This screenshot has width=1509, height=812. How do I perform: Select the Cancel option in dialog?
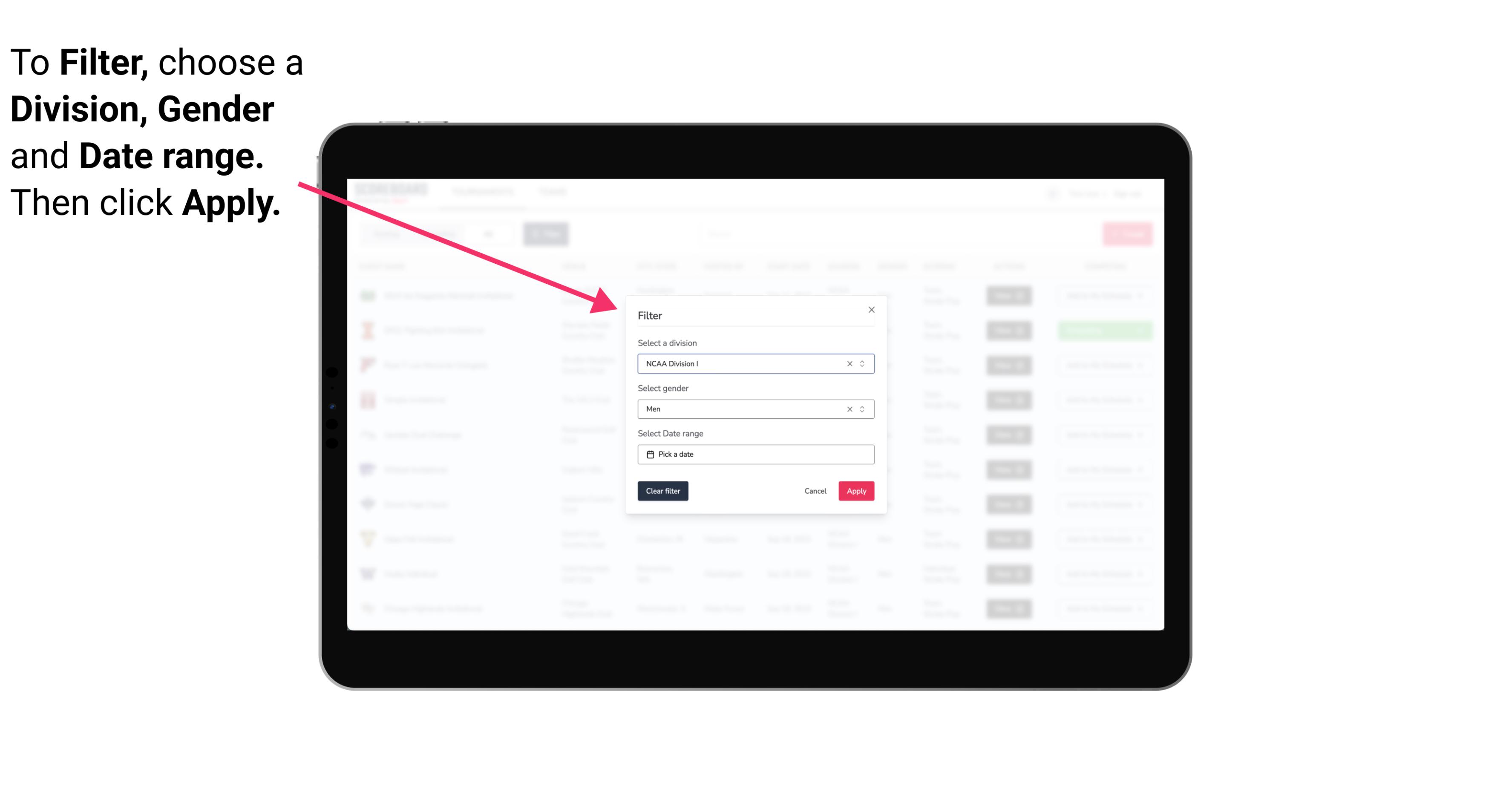(x=816, y=491)
